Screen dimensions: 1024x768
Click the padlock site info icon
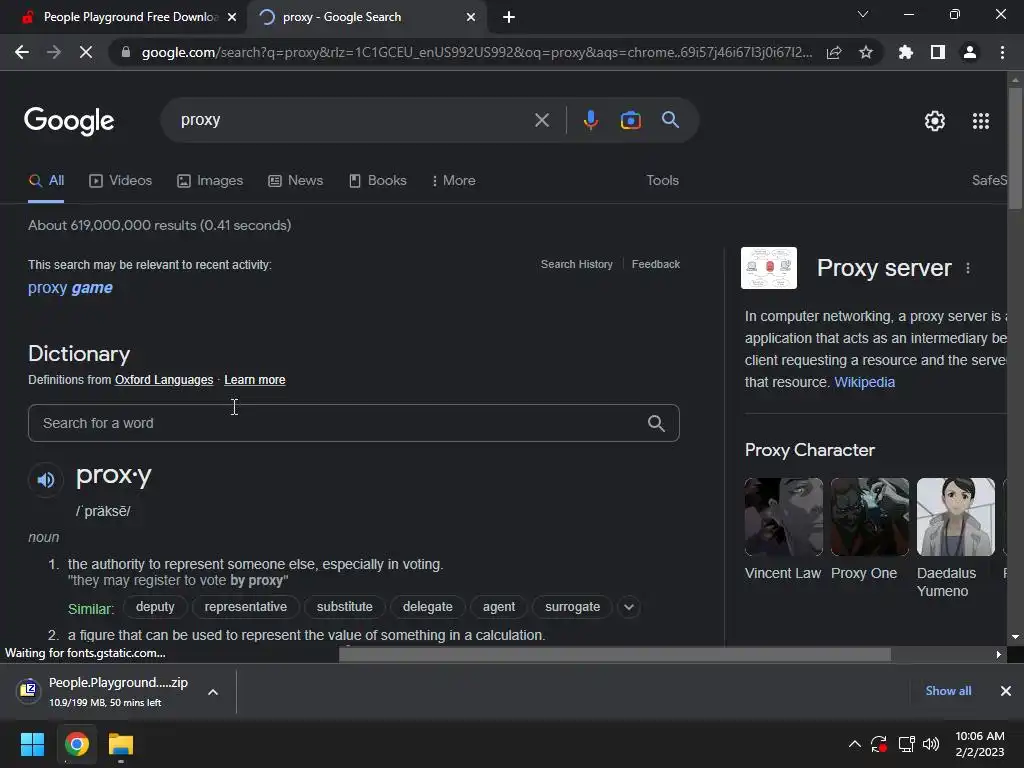pyautogui.click(x=126, y=52)
